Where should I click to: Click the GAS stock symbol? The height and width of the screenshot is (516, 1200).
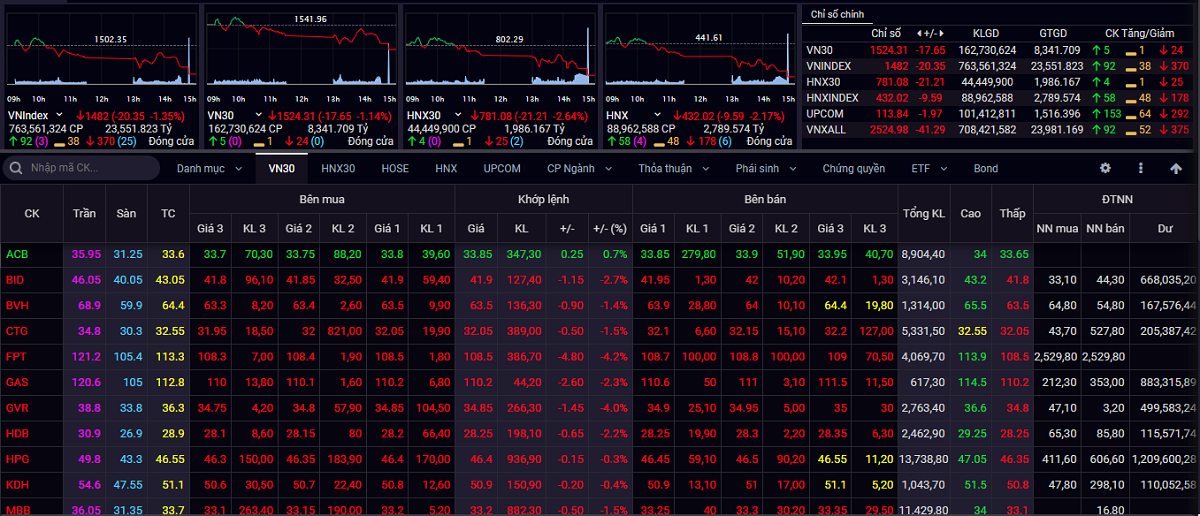(17, 381)
